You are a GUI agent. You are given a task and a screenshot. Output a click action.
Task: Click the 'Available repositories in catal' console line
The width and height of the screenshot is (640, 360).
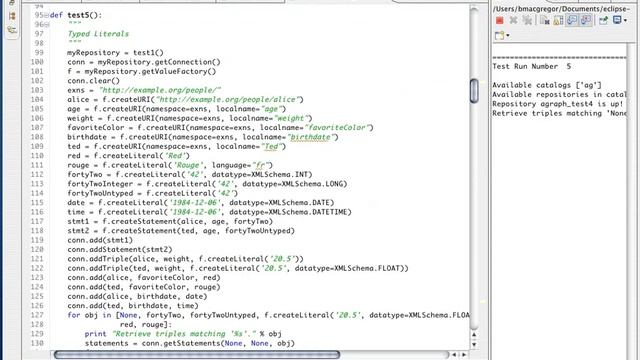(x=559, y=94)
